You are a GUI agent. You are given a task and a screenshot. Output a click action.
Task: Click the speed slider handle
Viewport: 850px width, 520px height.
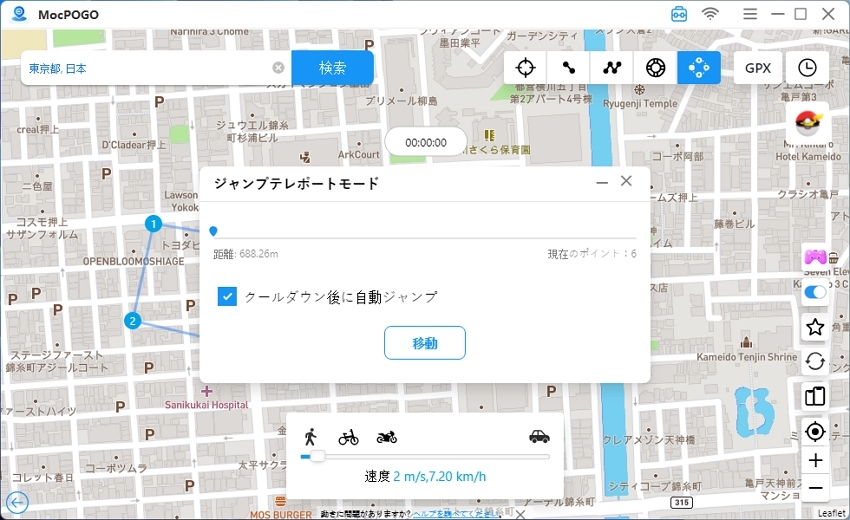(317, 457)
